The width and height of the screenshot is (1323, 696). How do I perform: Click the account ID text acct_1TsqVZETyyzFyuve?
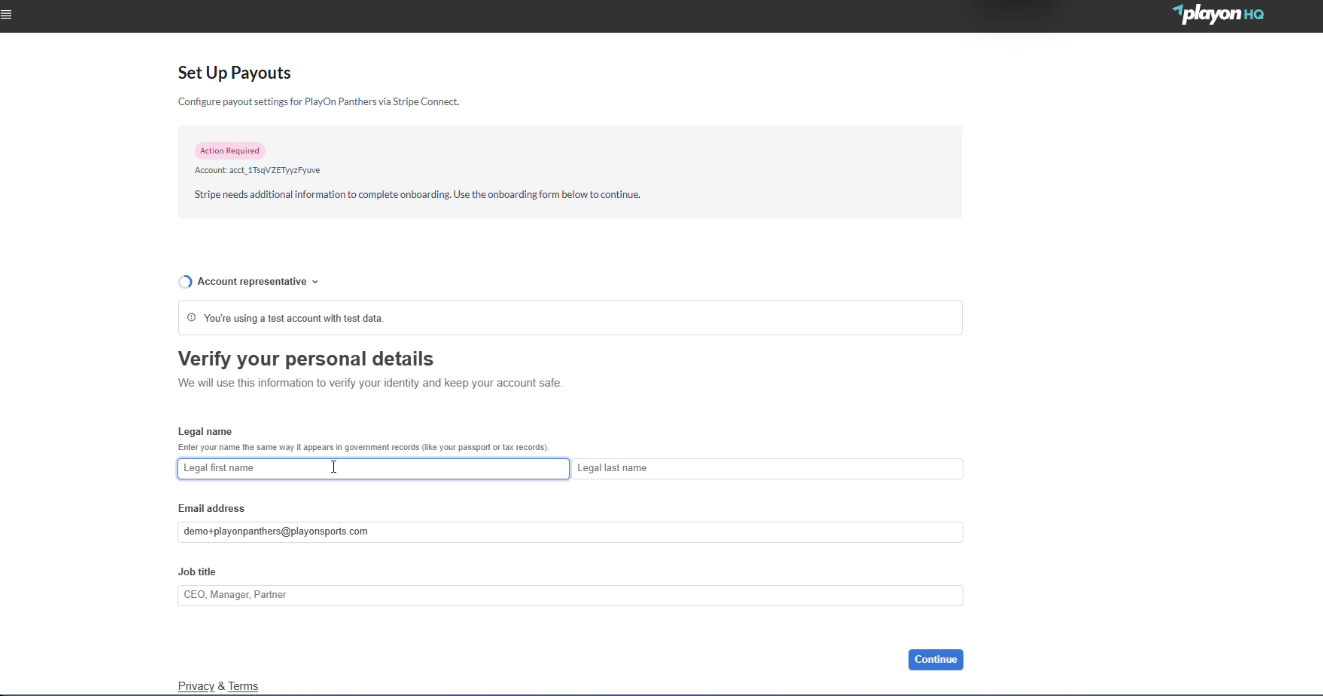click(x=274, y=170)
